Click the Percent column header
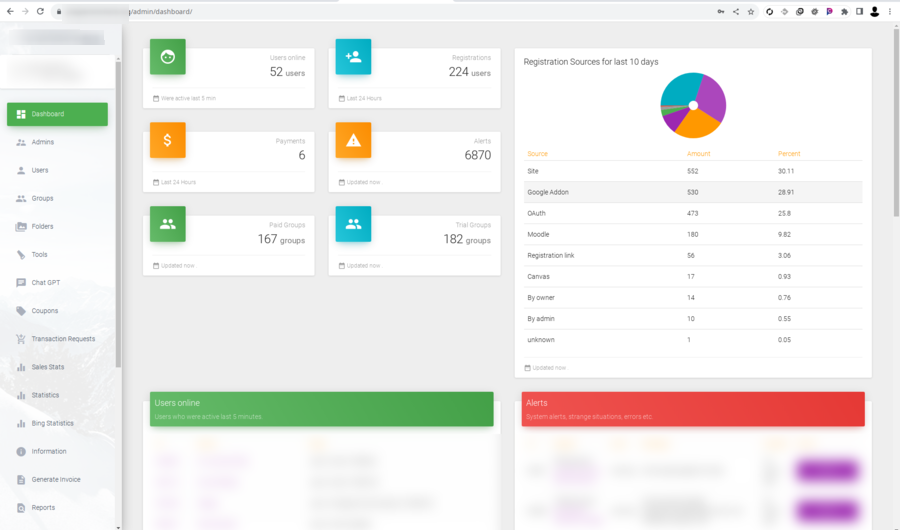The width and height of the screenshot is (900, 530). [x=789, y=154]
